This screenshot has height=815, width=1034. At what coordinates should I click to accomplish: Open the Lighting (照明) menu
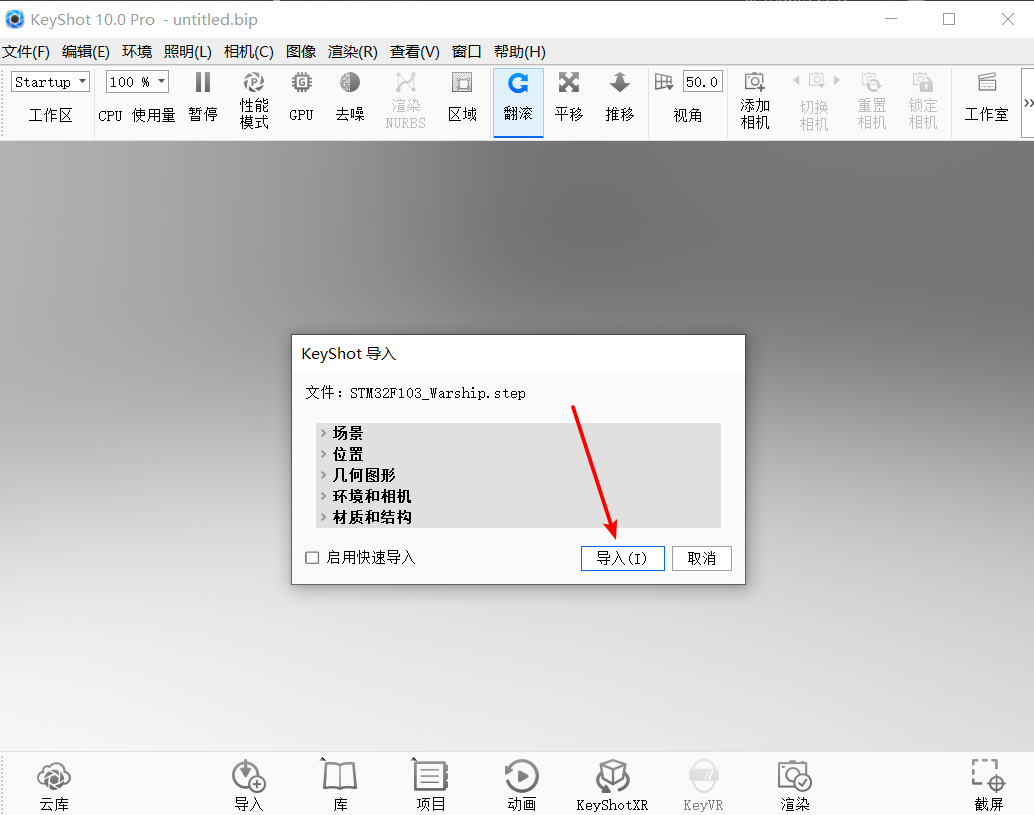(188, 51)
